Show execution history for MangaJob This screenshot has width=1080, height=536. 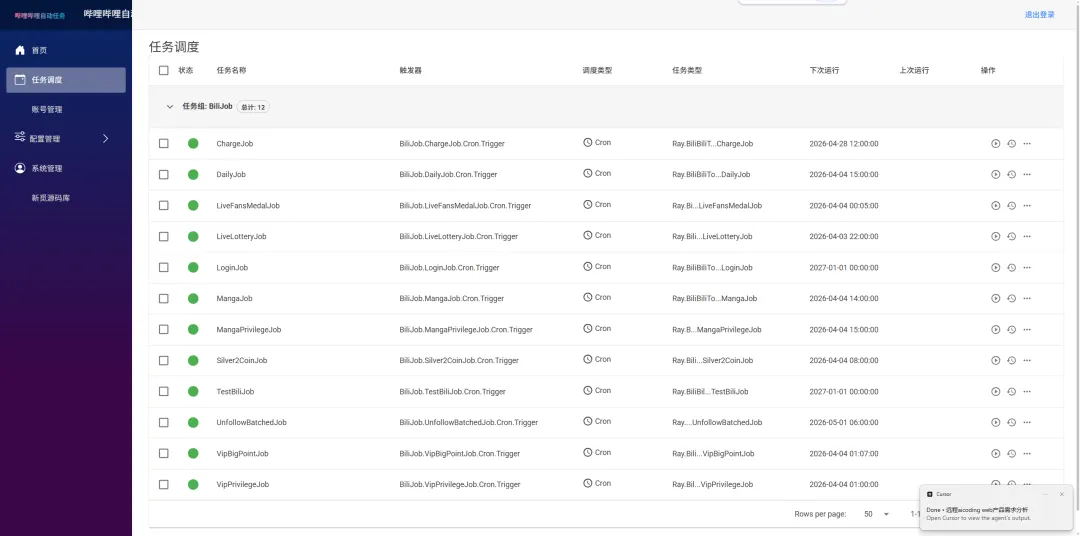tap(1011, 299)
